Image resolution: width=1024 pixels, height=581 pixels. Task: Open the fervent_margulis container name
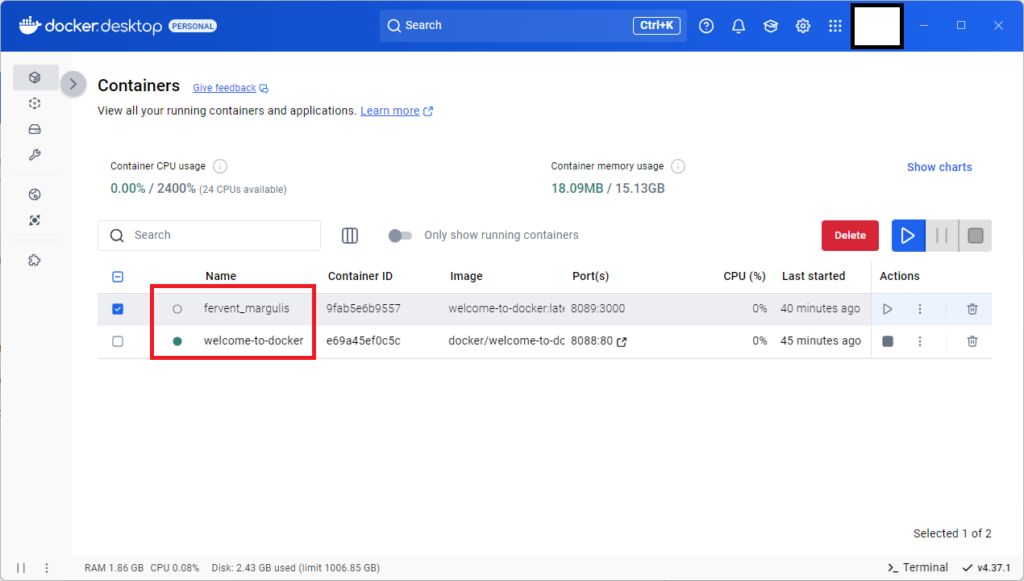coord(246,308)
